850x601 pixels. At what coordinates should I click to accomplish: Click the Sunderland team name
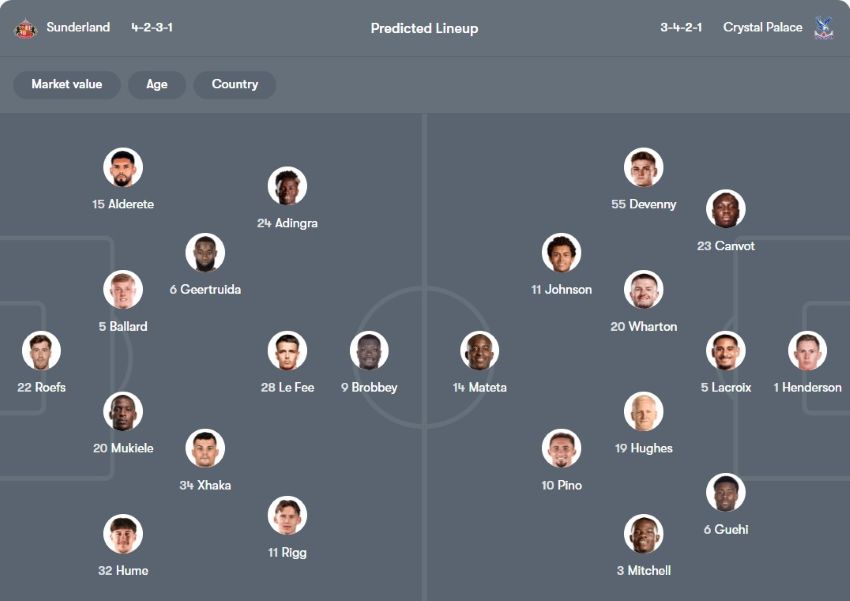78,28
